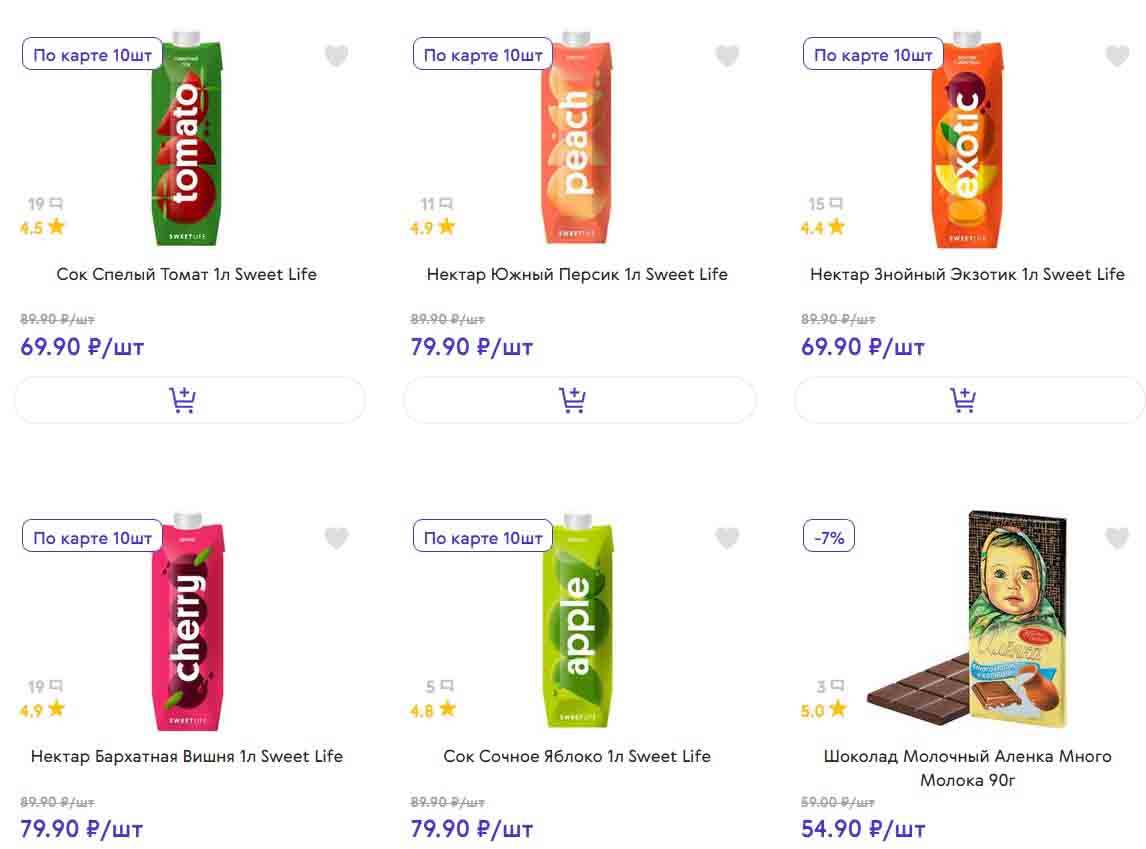Click heart icon on apple juice
The height and width of the screenshot is (849, 1146).
coord(727,538)
